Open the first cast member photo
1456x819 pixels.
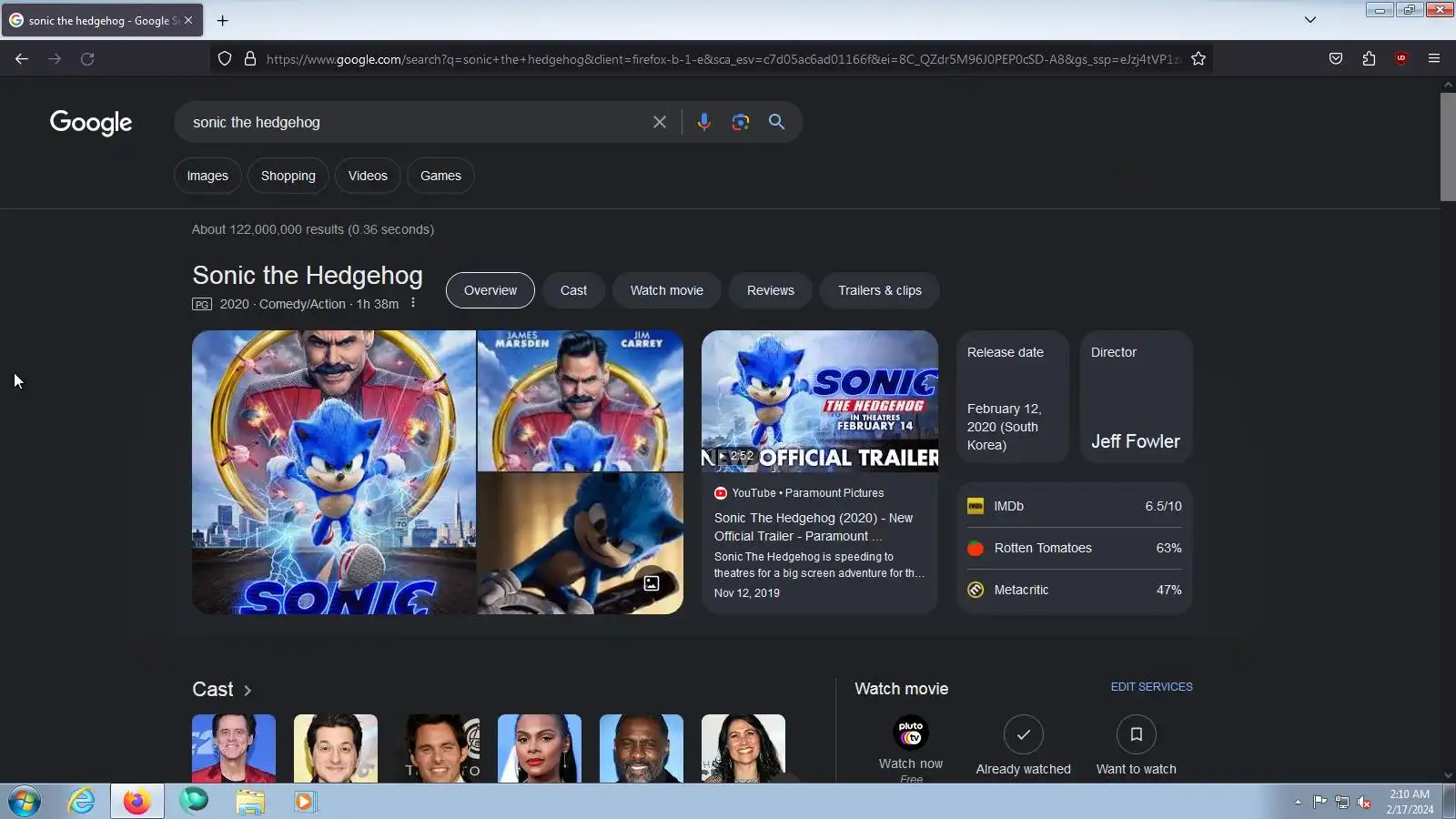coord(234,748)
